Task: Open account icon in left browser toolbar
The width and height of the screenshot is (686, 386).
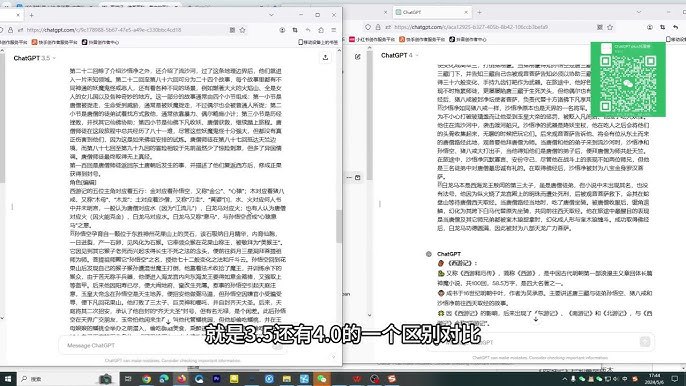Action: [282, 30]
